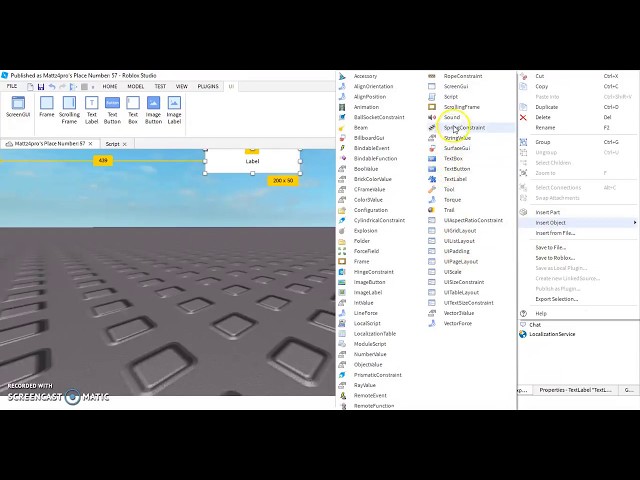Insert a ModuleScript object

pyautogui.click(x=370, y=344)
